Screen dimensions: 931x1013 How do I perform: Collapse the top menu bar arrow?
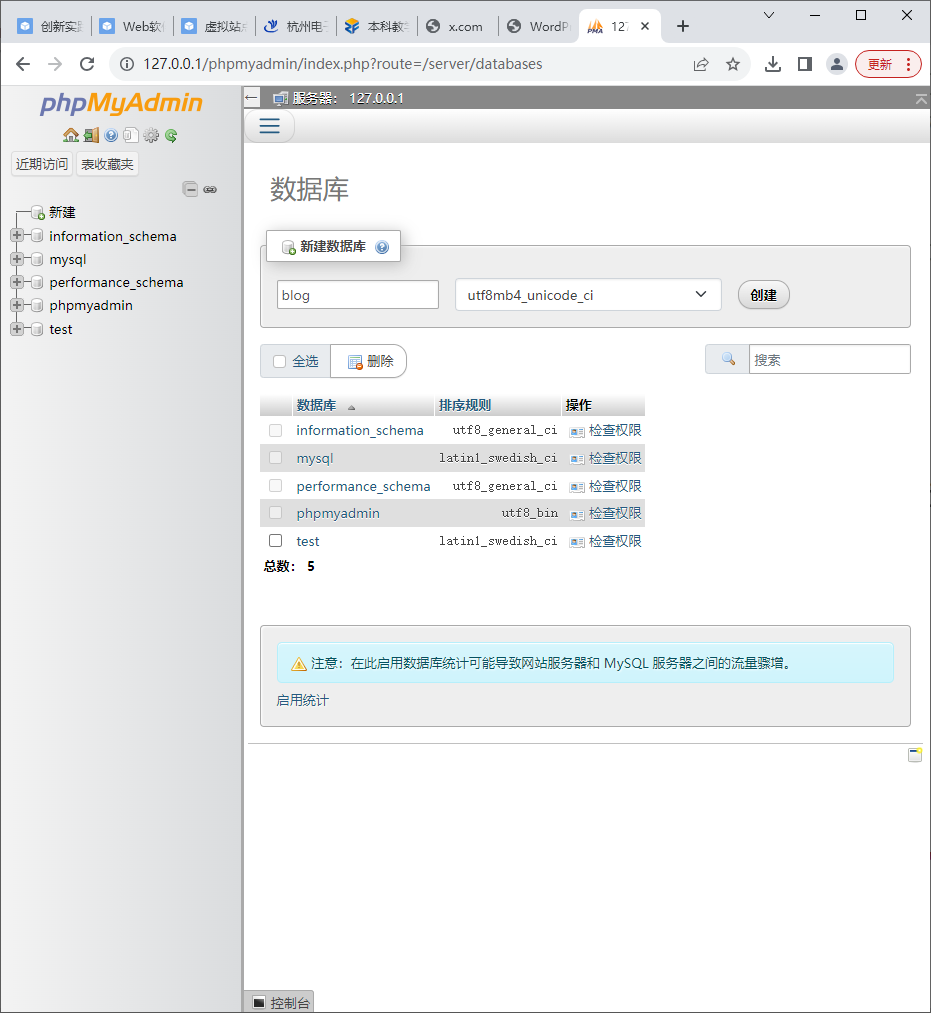pyautogui.click(x=921, y=99)
